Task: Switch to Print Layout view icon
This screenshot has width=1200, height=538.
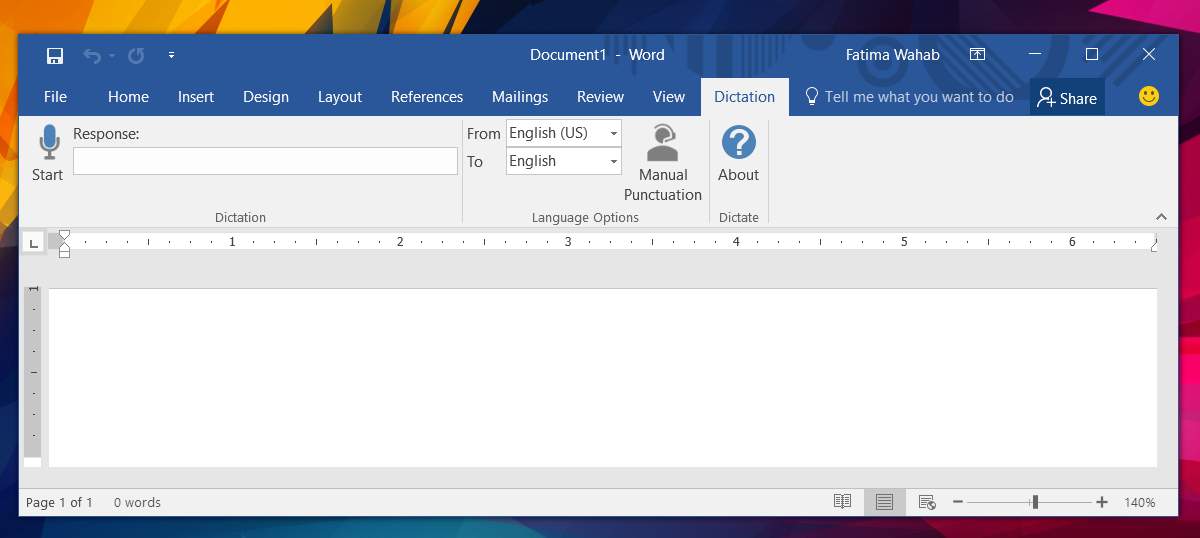Action: [884, 502]
